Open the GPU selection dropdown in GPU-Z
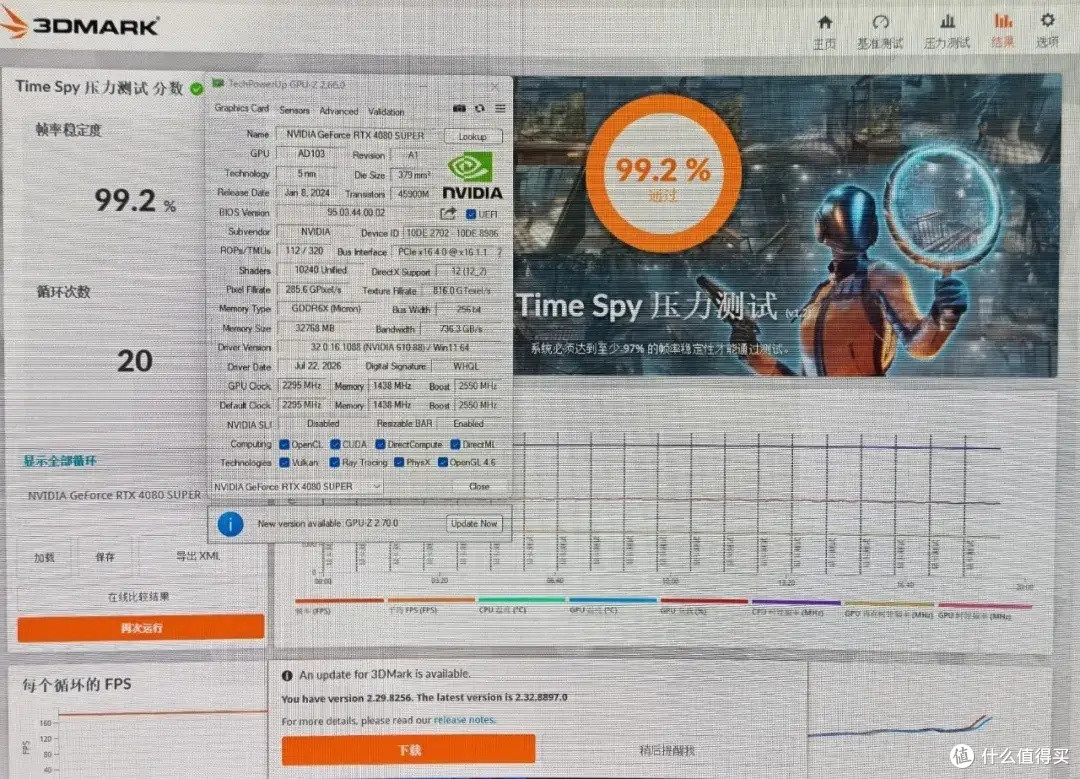 point(296,486)
